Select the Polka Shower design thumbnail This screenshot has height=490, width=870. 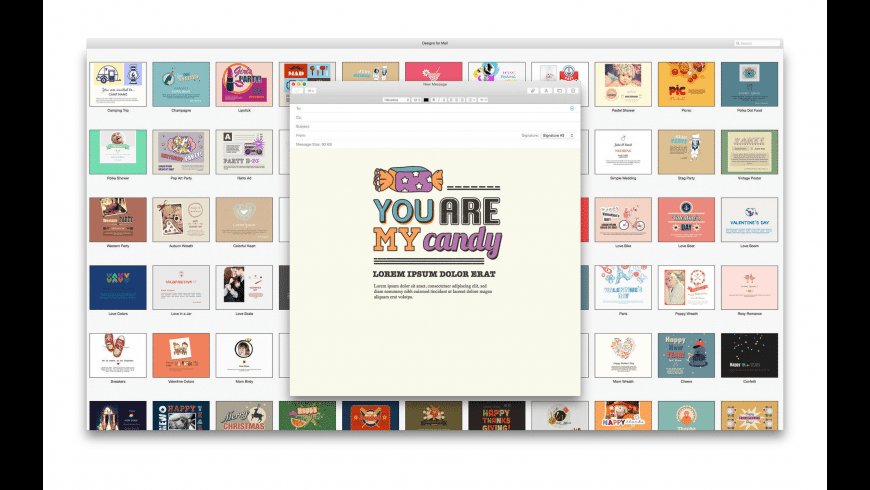(x=118, y=152)
